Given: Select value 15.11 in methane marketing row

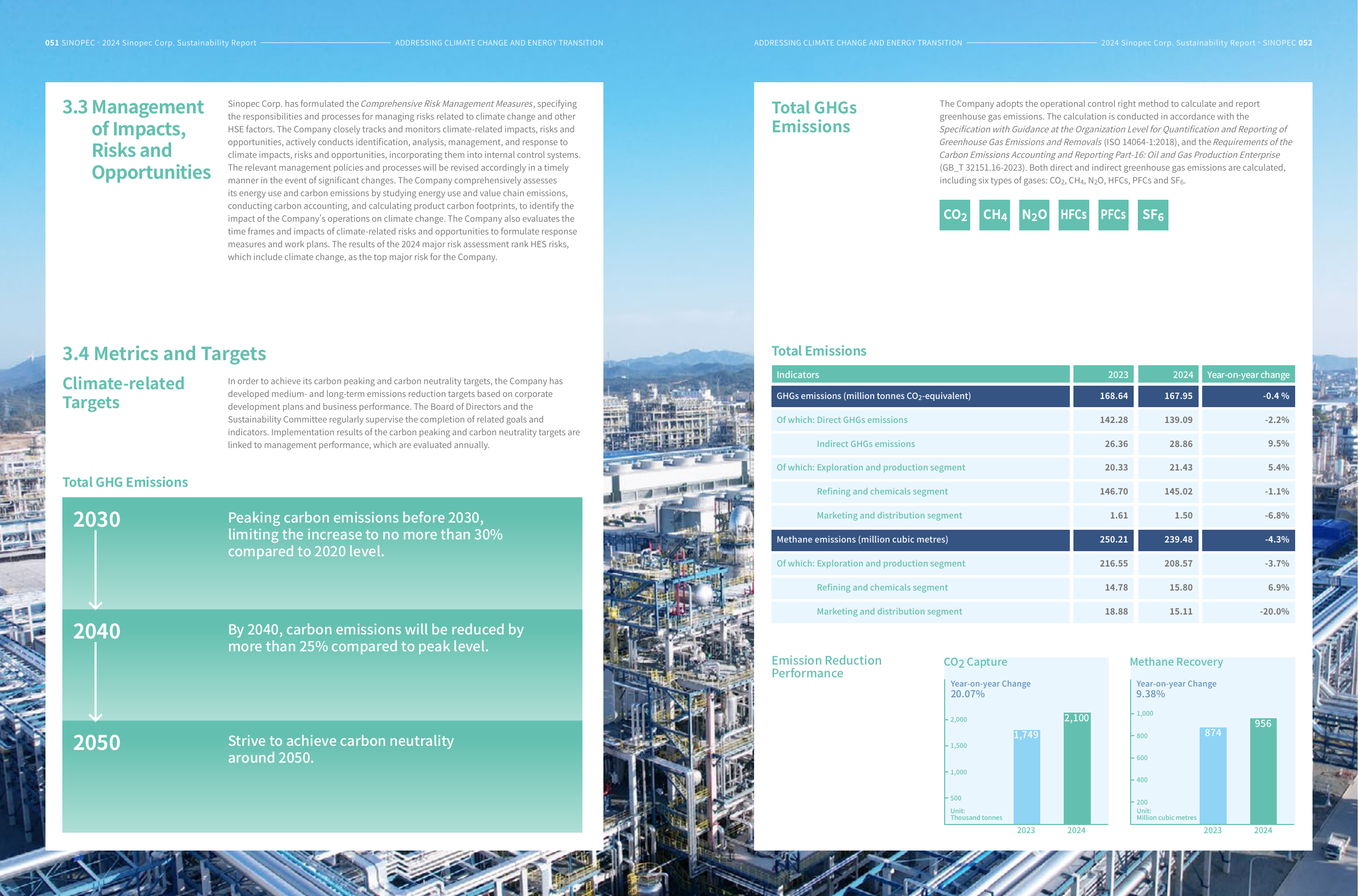Looking at the screenshot, I should click(1181, 611).
